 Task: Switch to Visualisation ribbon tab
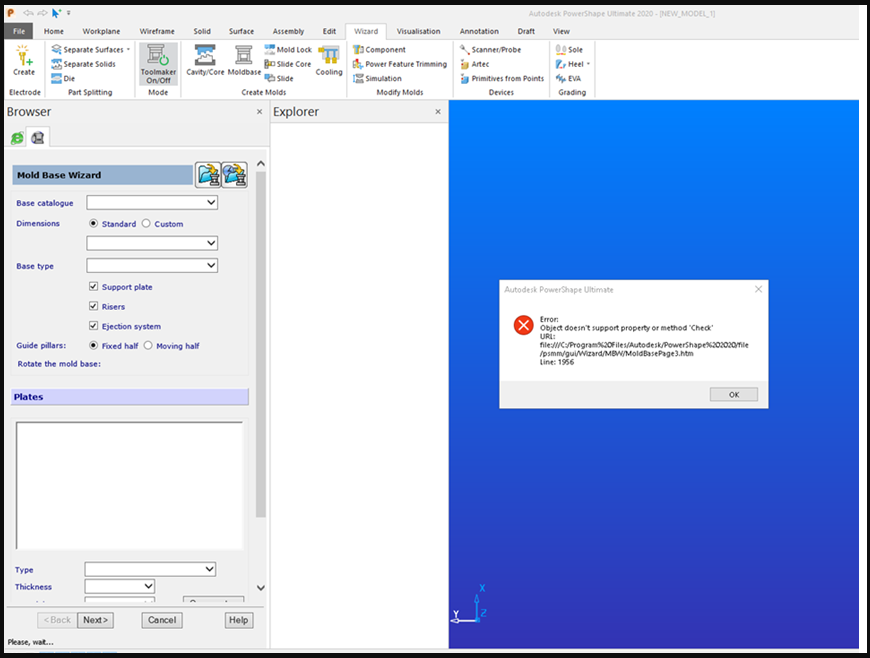pyautogui.click(x=418, y=31)
